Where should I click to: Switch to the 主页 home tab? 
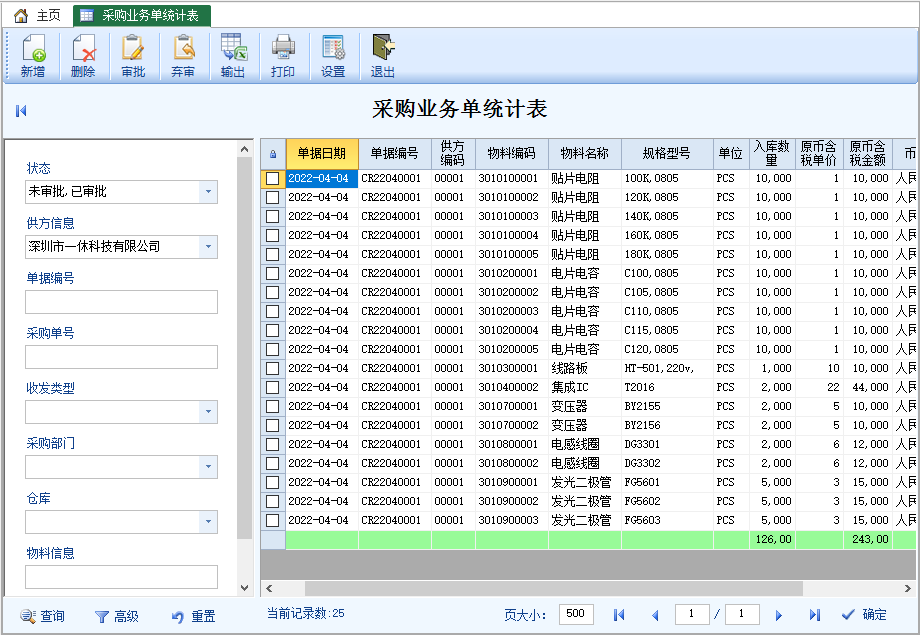pos(37,15)
